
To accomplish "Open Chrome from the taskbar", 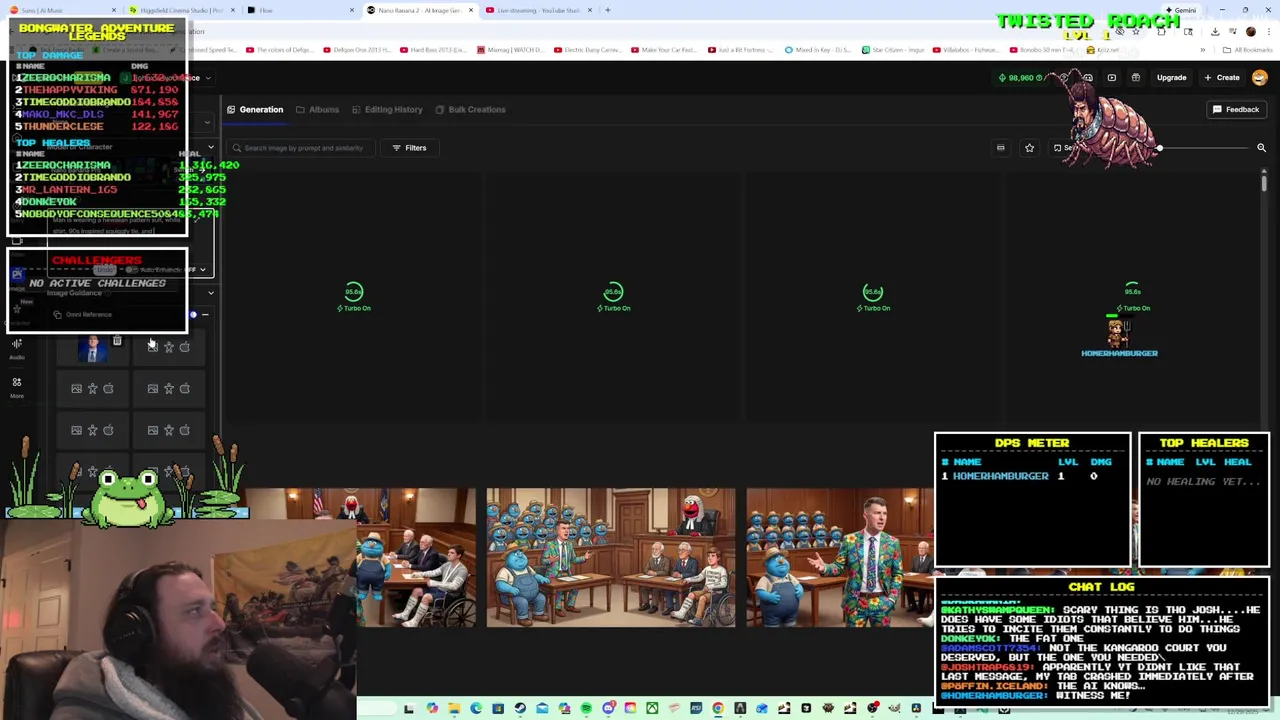I will click(718, 708).
